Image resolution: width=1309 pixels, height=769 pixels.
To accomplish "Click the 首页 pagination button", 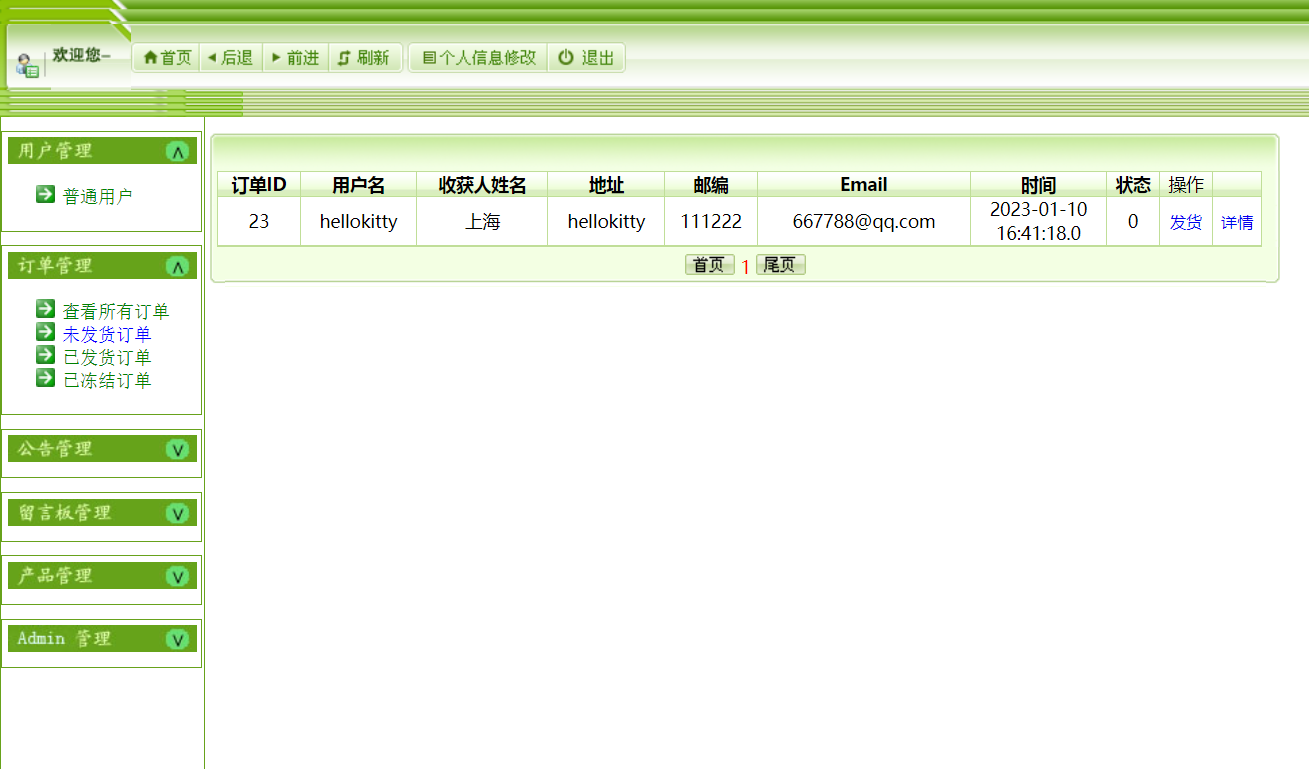I will point(710,265).
